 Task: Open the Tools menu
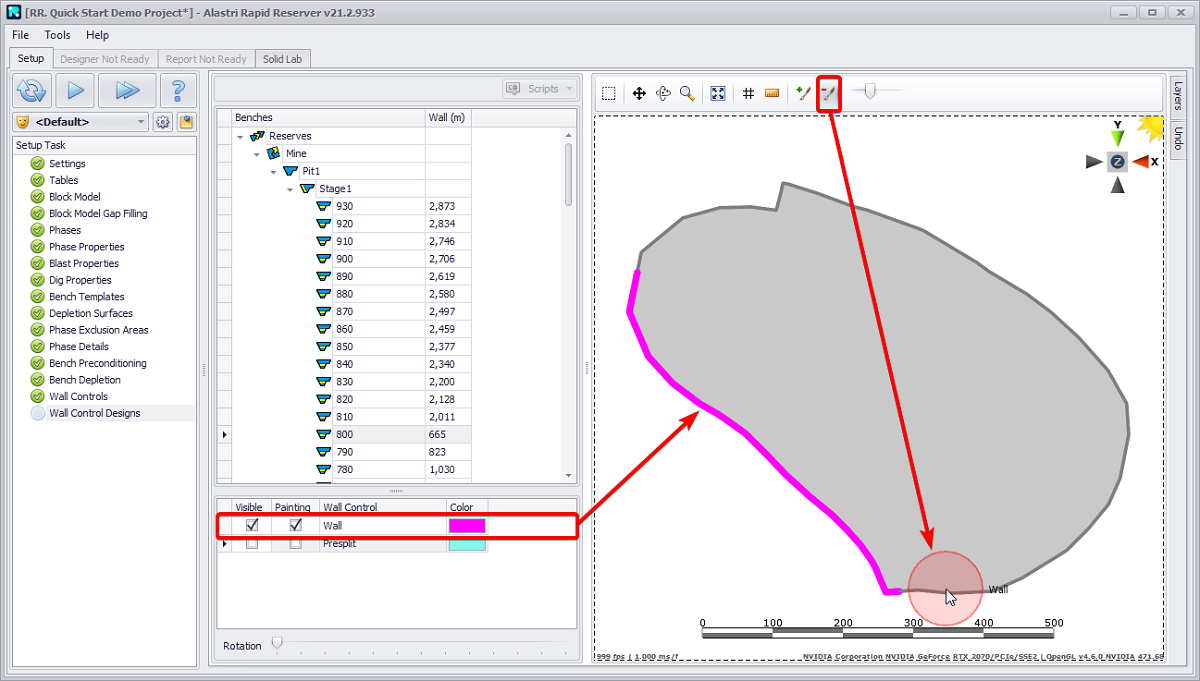[57, 35]
